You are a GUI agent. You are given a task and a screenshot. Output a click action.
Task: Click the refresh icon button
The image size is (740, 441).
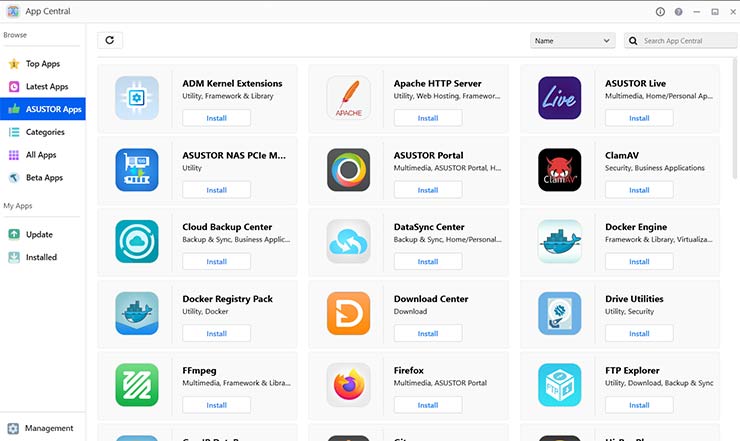[x=110, y=41]
